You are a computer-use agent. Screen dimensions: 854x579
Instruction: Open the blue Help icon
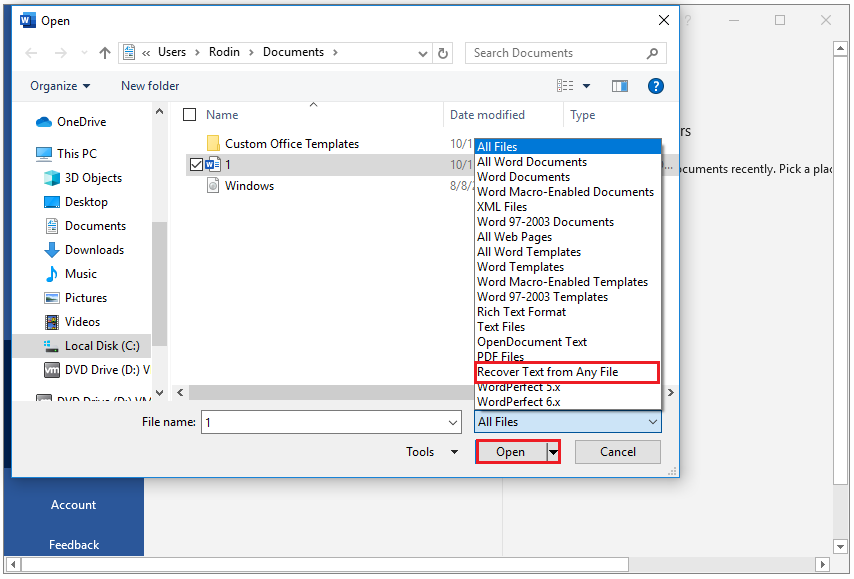(655, 86)
